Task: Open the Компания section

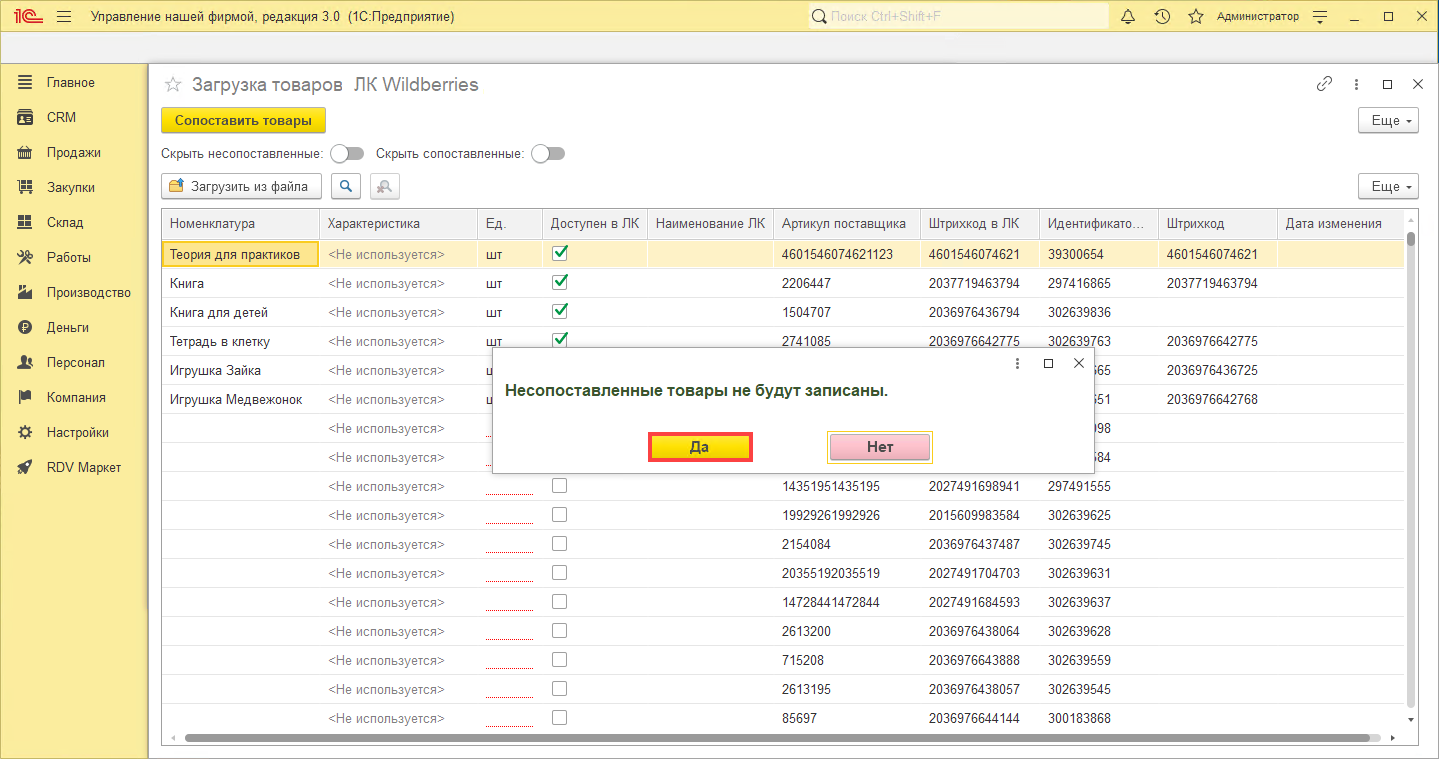Action: 76,398
